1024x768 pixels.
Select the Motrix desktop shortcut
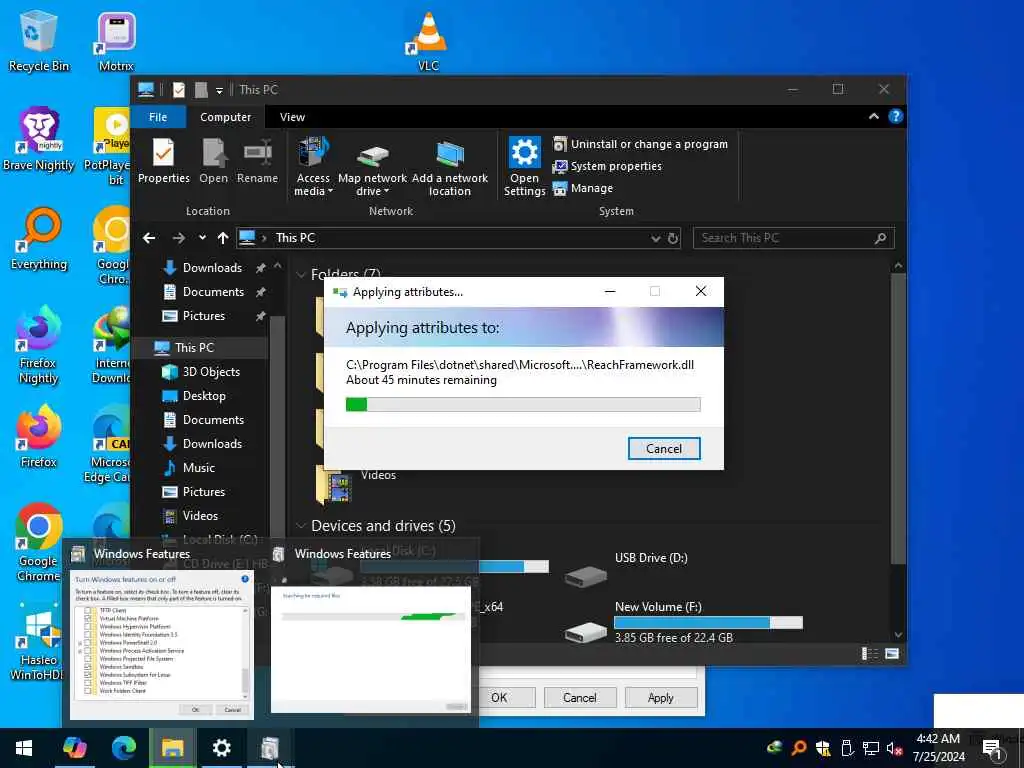(x=116, y=40)
